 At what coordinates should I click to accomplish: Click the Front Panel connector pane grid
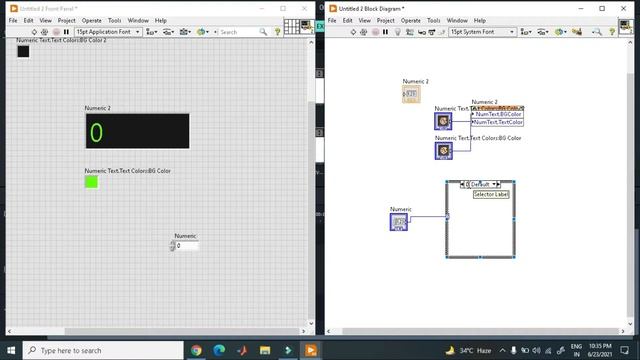292,27
